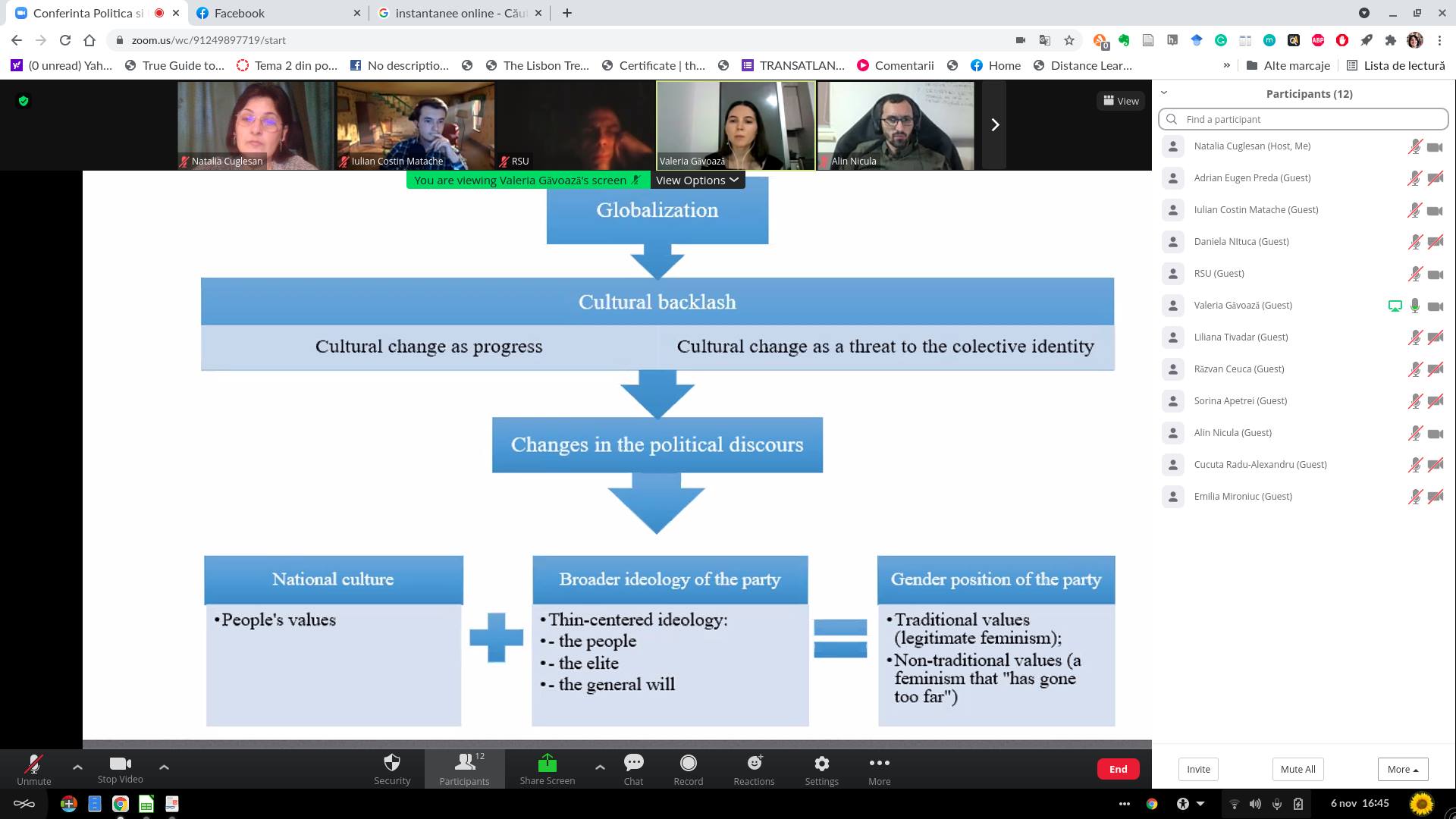Click the Mute All button
This screenshot has width=1456, height=819.
[x=1298, y=769]
